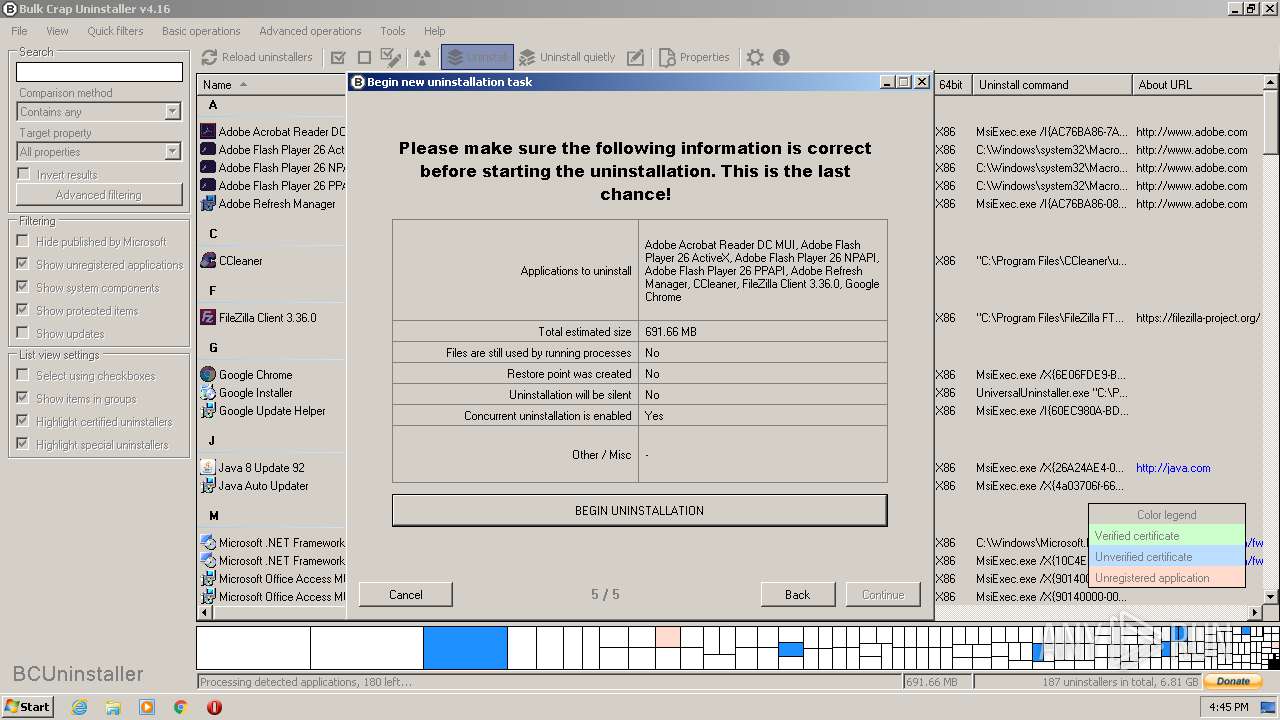Select the FileZilla Client 3.36.0 icon

coord(208,317)
